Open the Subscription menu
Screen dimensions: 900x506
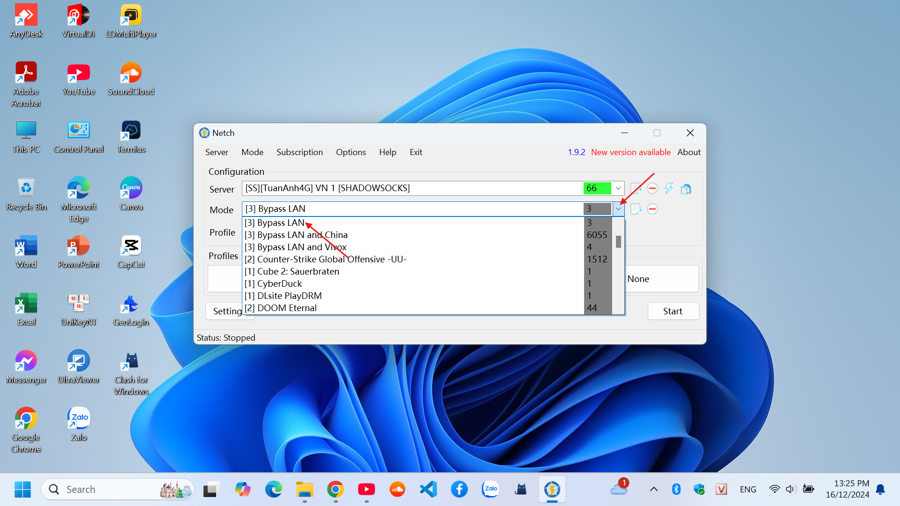(299, 153)
